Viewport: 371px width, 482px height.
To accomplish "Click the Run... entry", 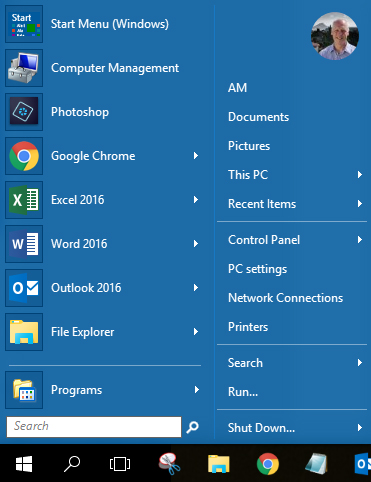I will (x=243, y=392).
